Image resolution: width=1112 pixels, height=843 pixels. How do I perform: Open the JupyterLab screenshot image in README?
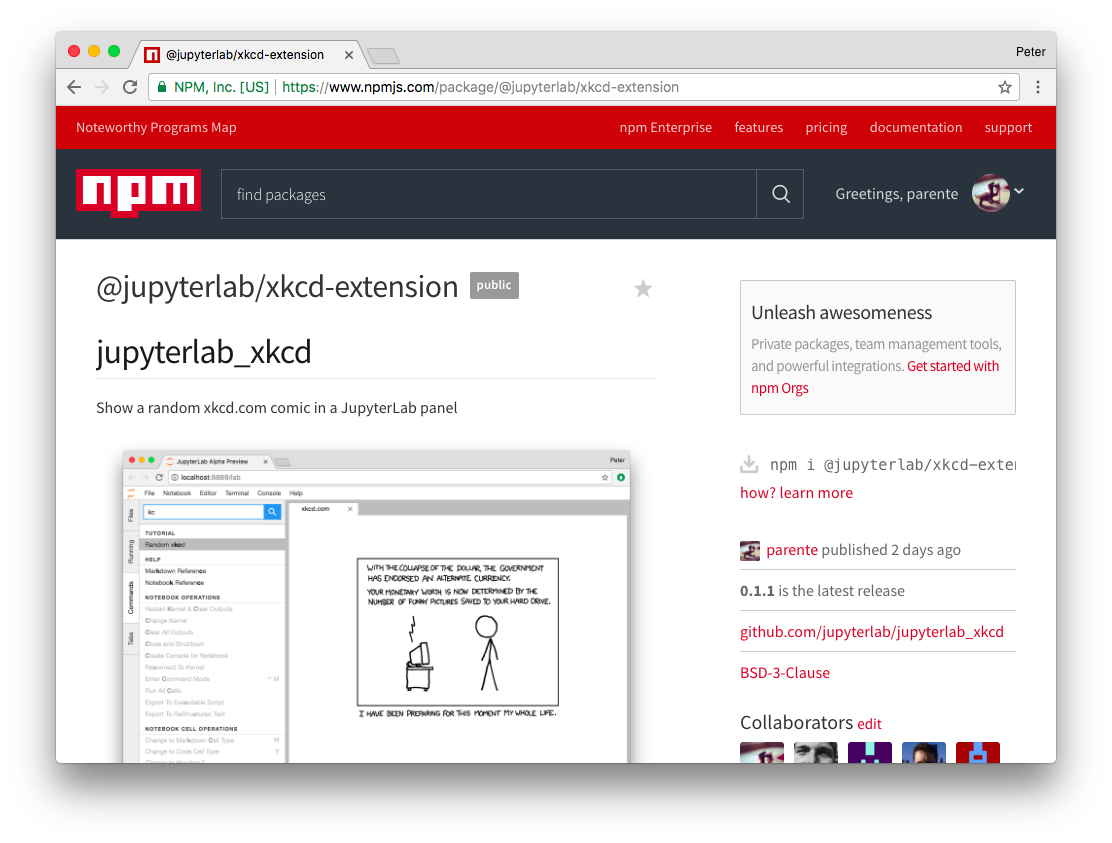tap(376, 606)
